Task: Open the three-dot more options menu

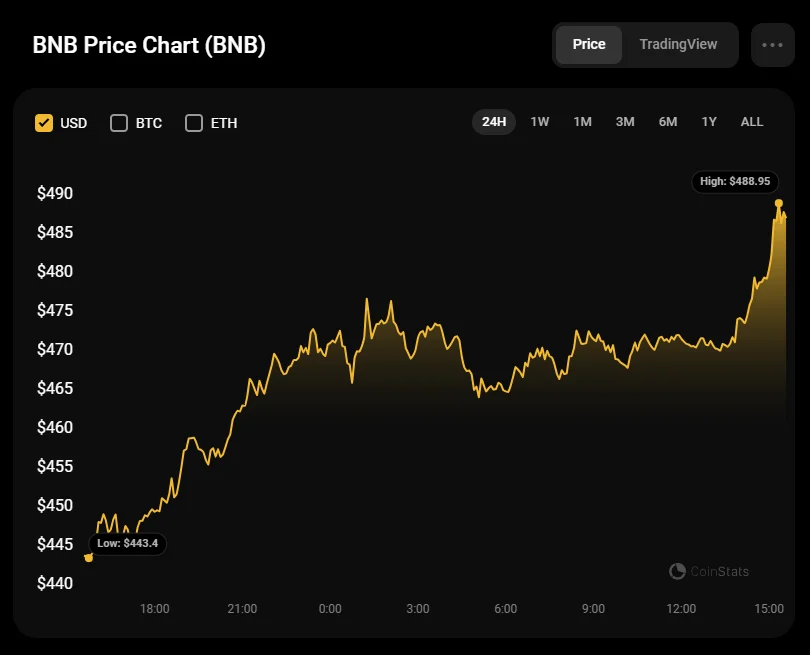Action: pyautogui.click(x=772, y=45)
